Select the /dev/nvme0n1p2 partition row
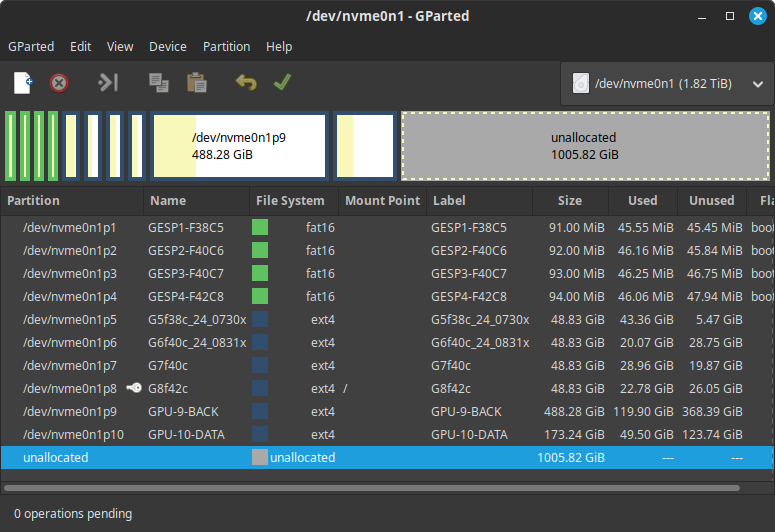 [x=387, y=250]
